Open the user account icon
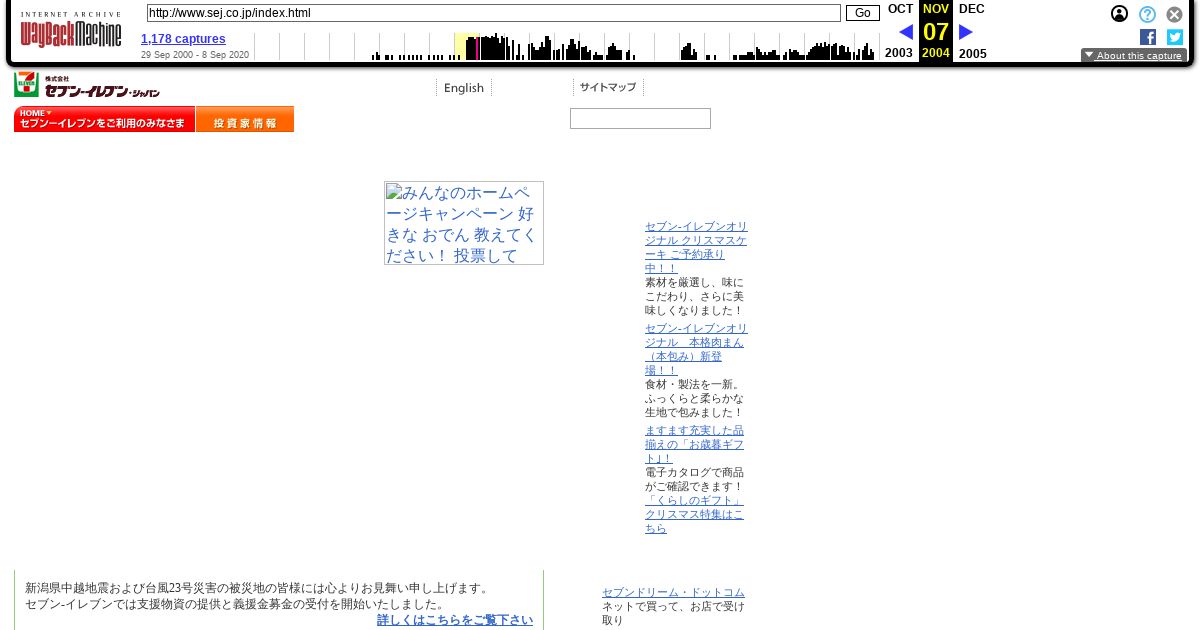 click(1120, 14)
